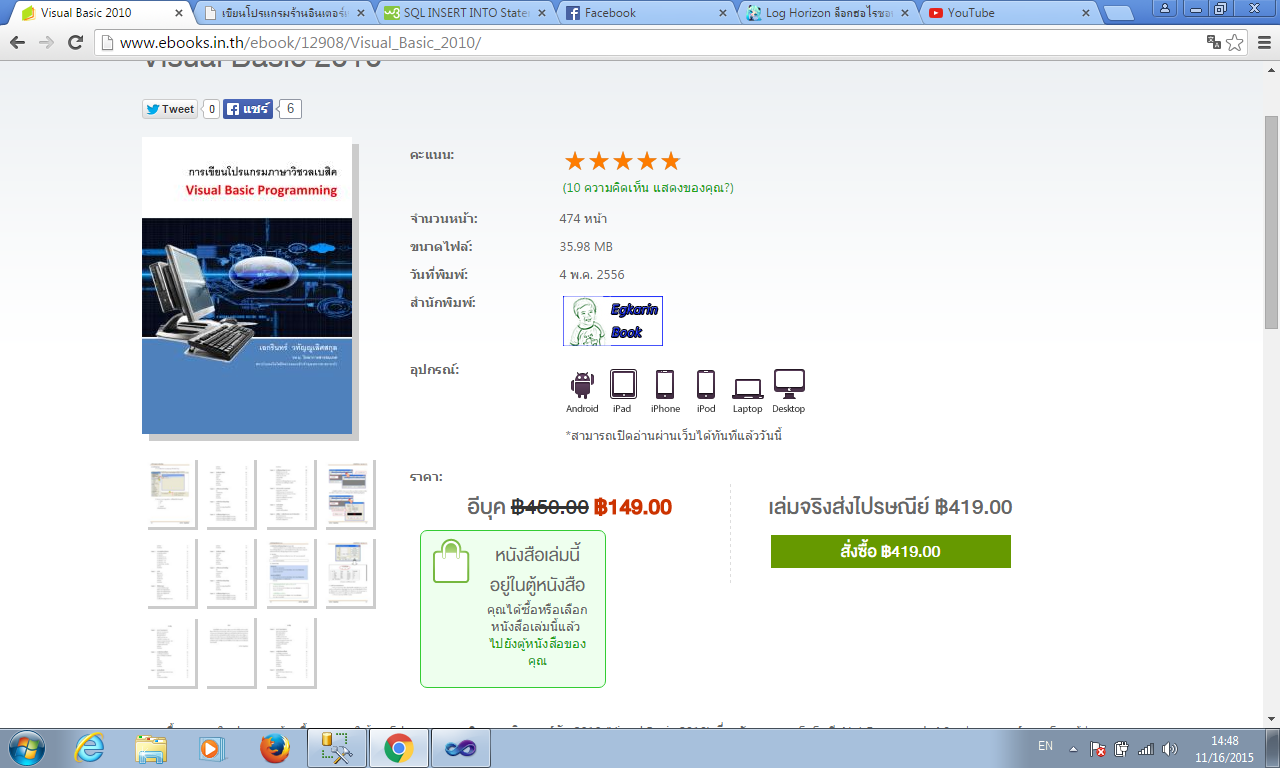Select the iPad device icon
This screenshot has width=1280, height=768.
point(622,391)
